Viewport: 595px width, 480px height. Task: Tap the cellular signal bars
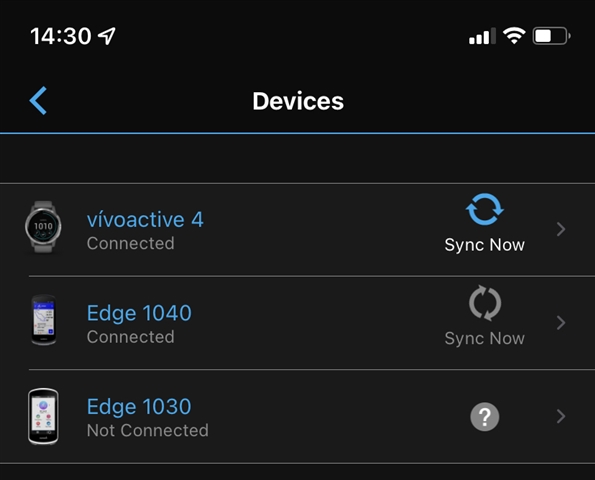pos(482,36)
